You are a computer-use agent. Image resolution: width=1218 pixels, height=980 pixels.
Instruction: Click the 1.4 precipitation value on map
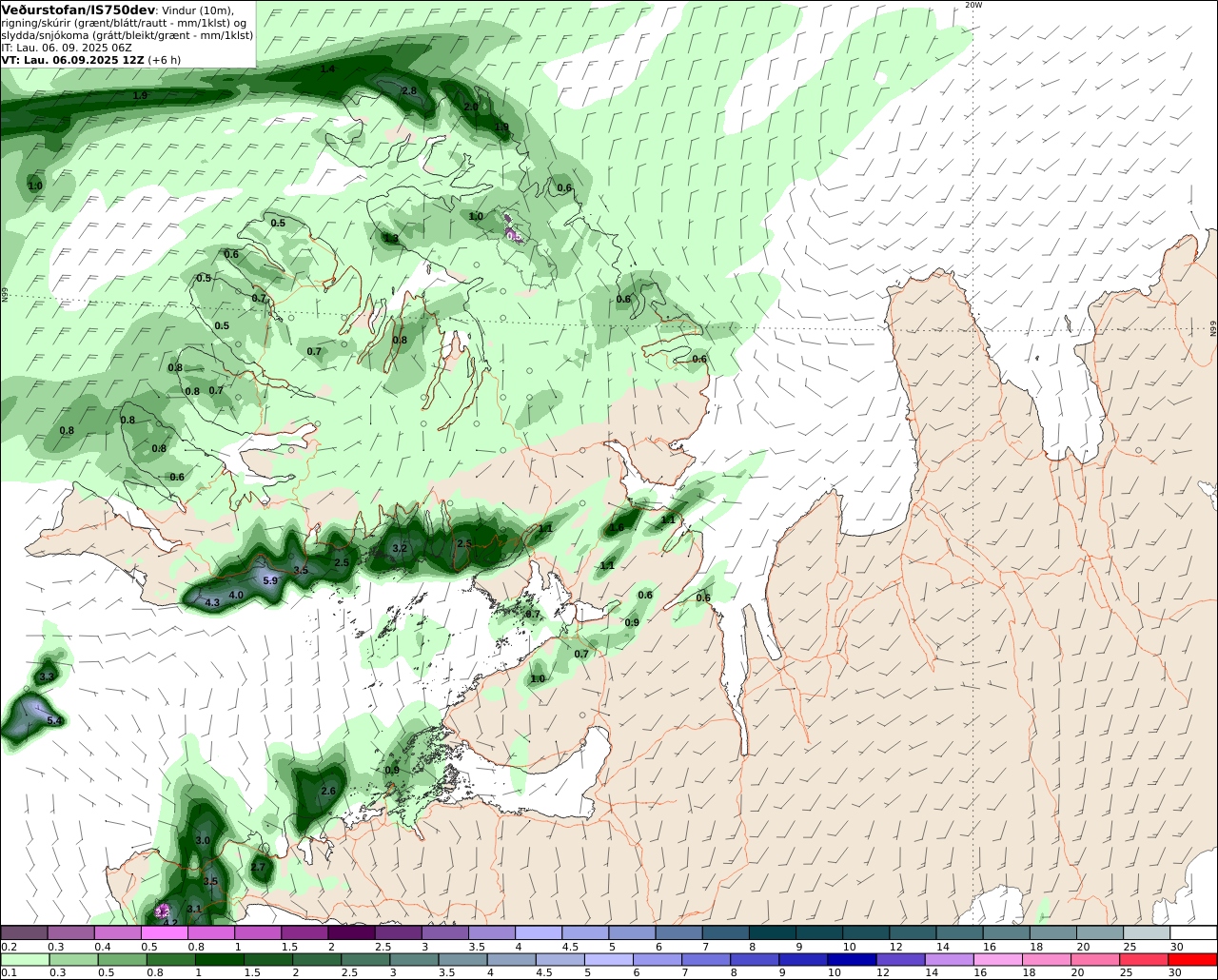pos(327,69)
